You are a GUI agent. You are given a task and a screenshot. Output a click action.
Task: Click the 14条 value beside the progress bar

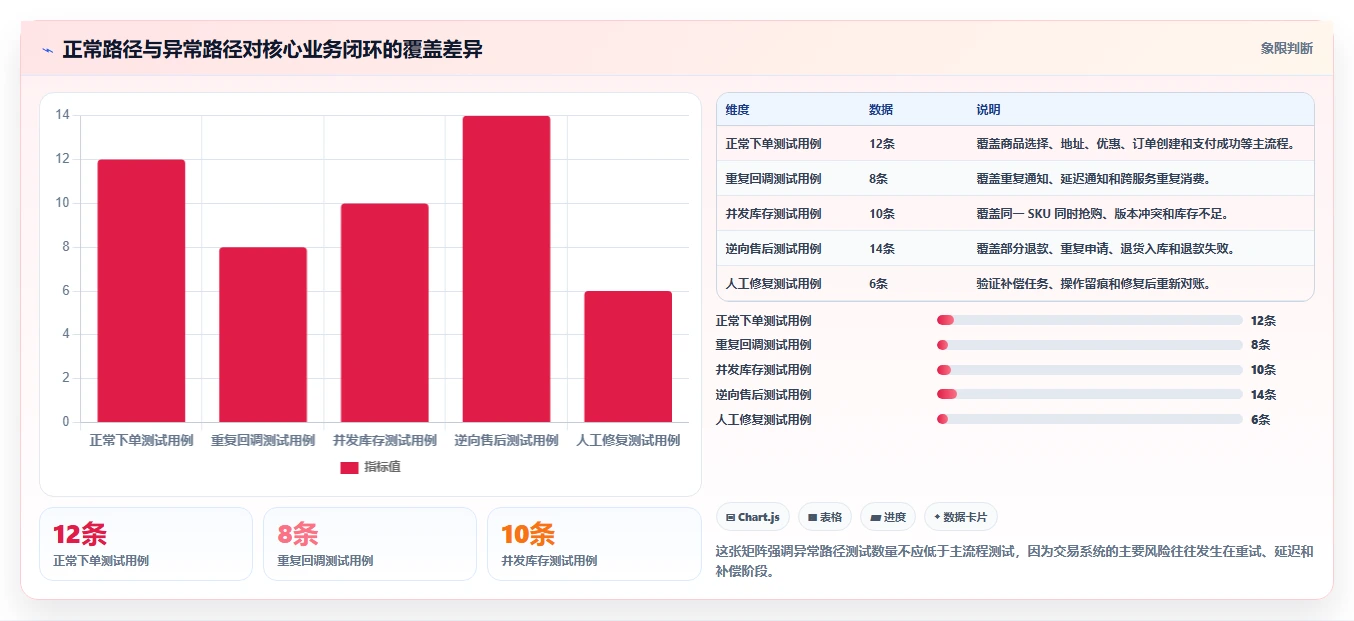tap(1263, 395)
